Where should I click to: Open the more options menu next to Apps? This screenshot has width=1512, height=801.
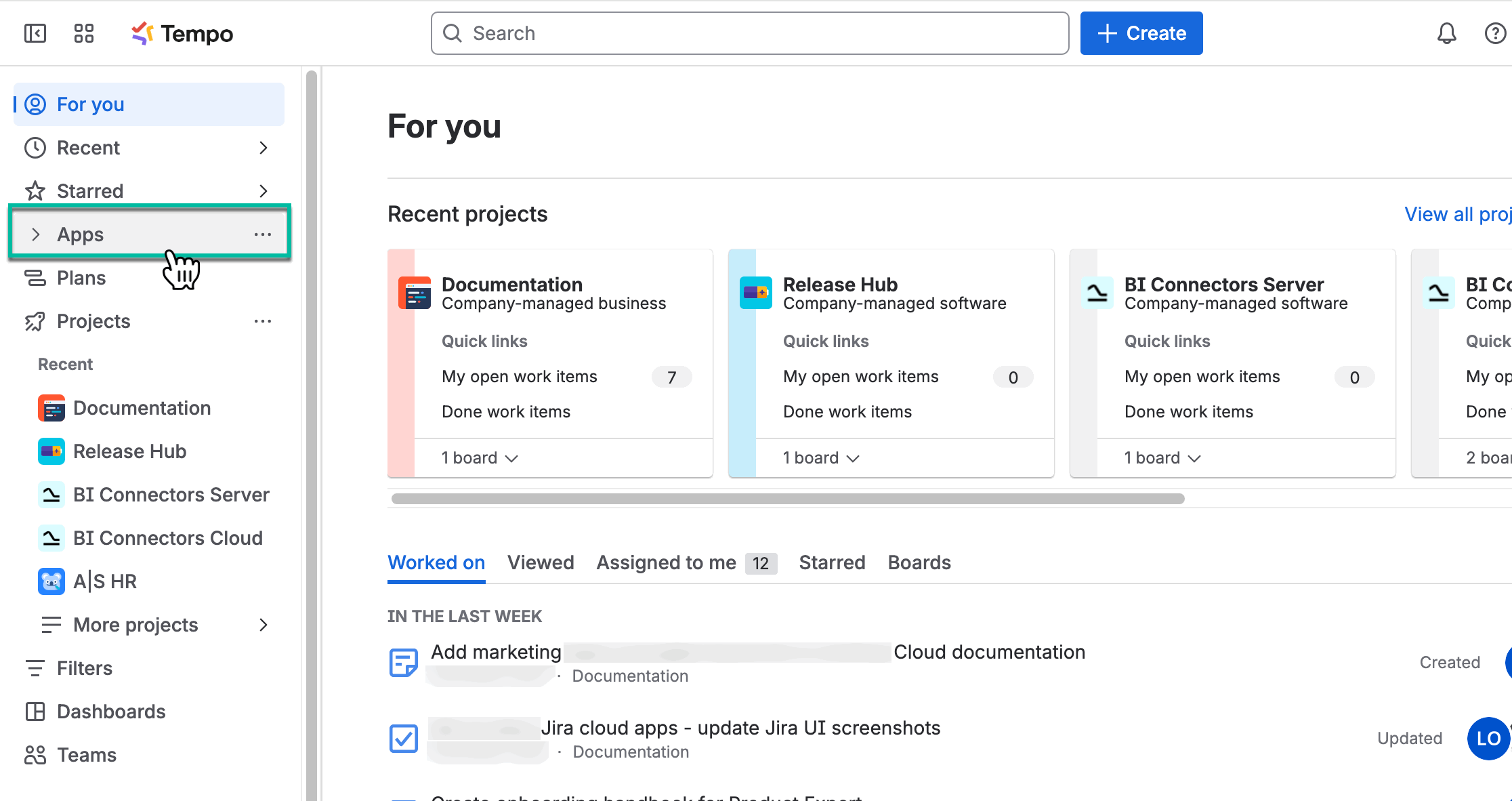click(x=263, y=234)
